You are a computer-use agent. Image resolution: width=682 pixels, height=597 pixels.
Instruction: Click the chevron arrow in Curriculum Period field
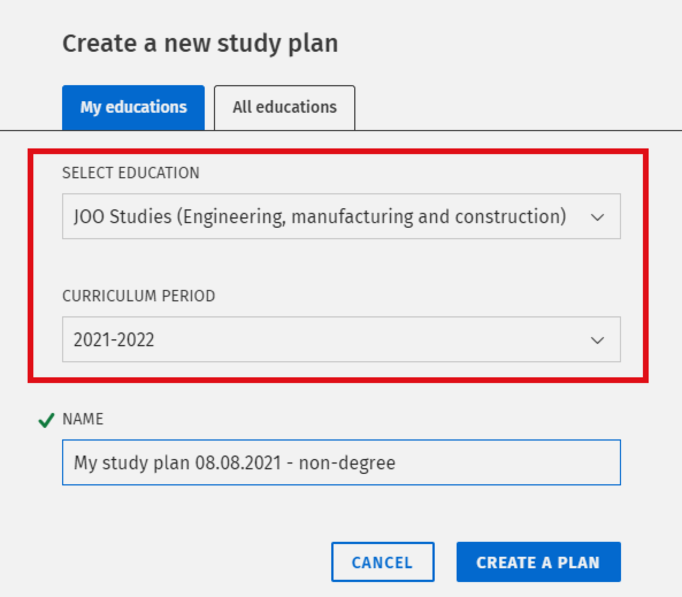pos(598,340)
